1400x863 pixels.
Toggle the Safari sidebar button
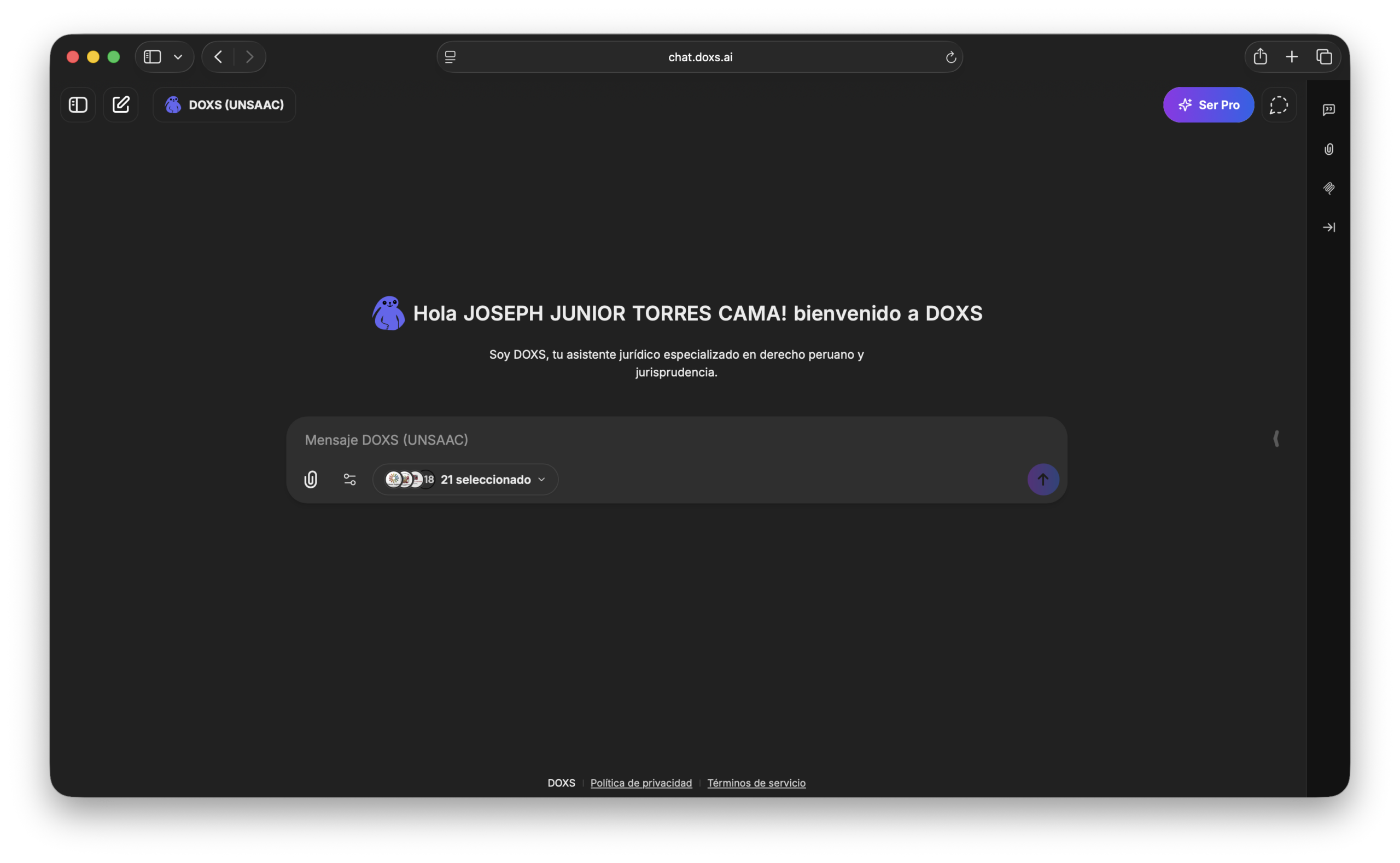[x=153, y=57]
